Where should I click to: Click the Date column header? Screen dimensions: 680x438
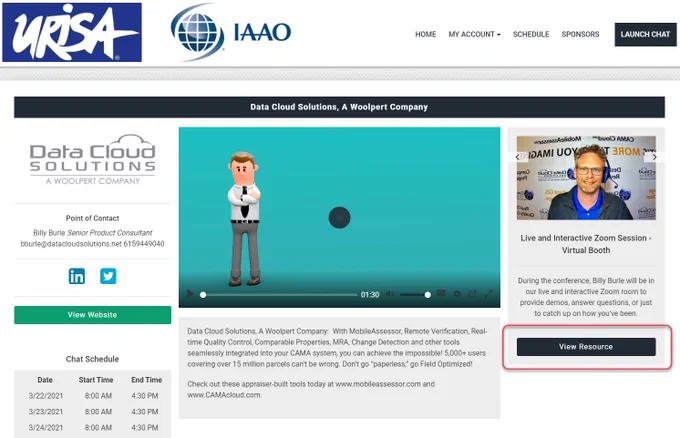pyautogui.click(x=45, y=379)
